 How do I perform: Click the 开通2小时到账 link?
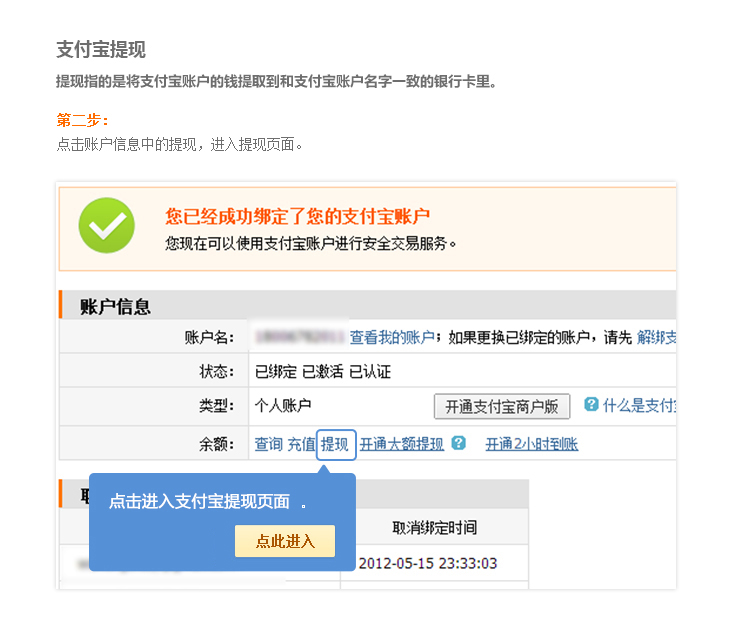tap(531, 444)
